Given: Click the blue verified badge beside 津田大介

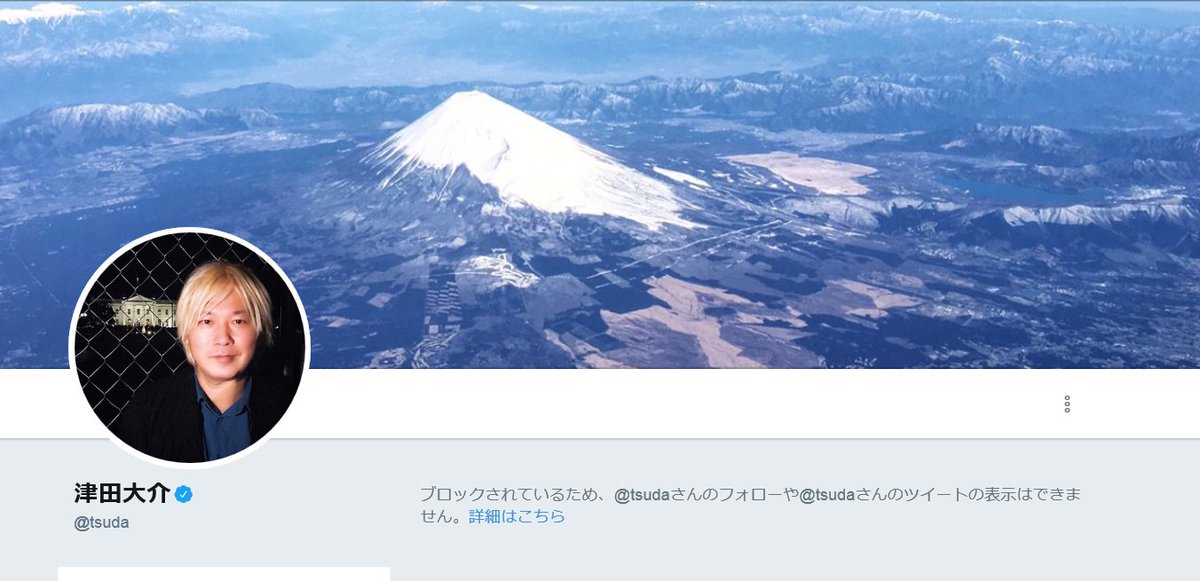Looking at the screenshot, I should pos(184,494).
